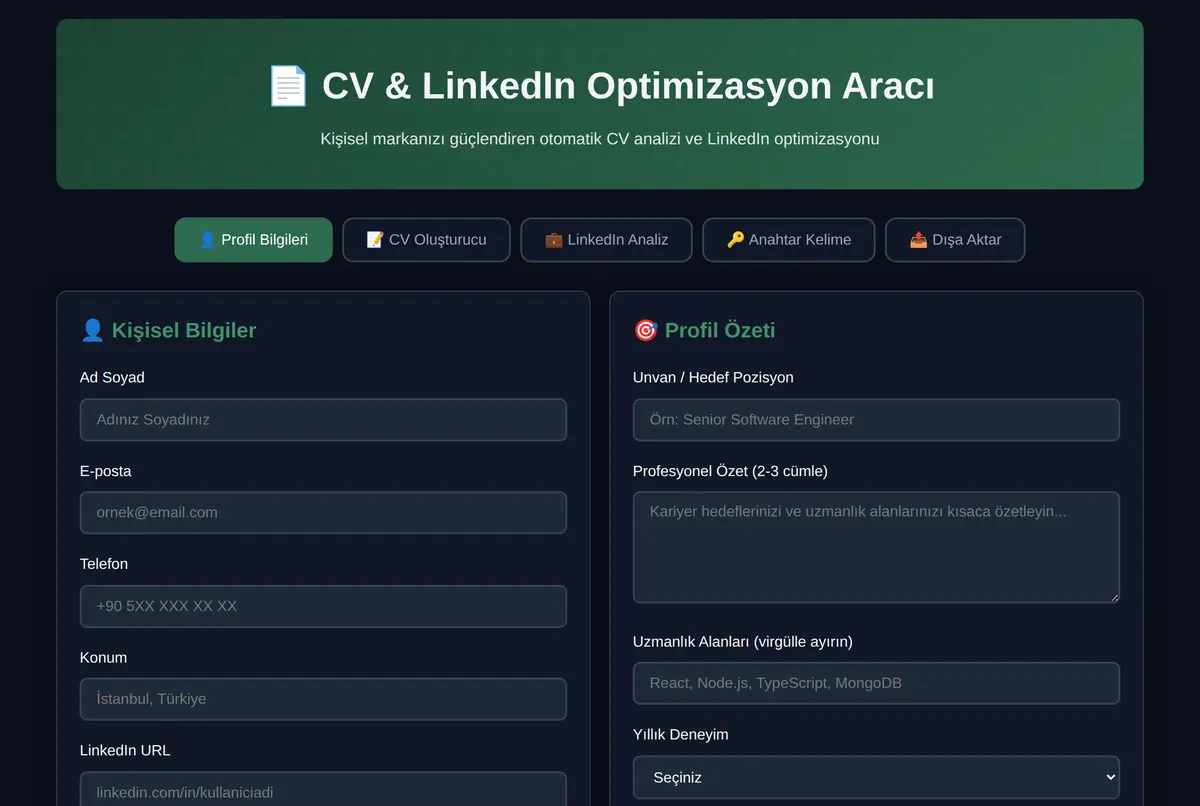Click the Konum label

tap(103, 657)
